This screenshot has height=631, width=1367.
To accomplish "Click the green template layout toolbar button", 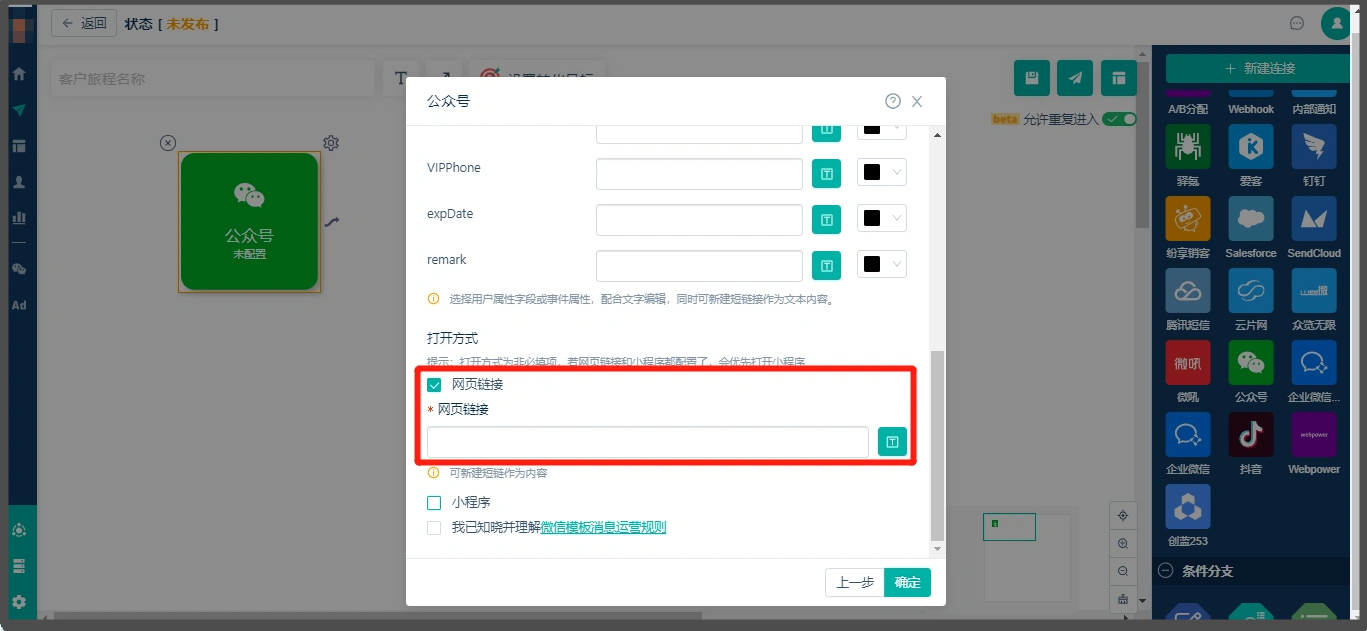I will coord(1119,78).
